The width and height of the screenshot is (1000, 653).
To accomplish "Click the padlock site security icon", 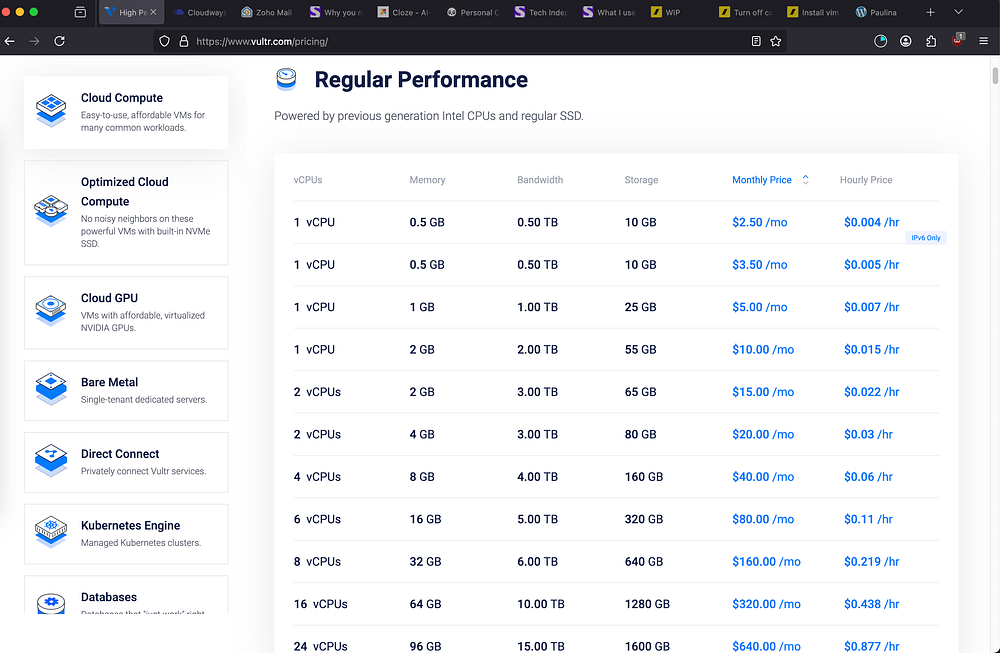I will 184,41.
